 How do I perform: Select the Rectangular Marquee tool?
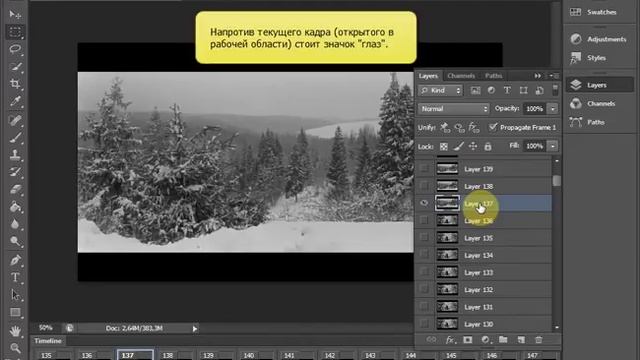click(x=15, y=32)
